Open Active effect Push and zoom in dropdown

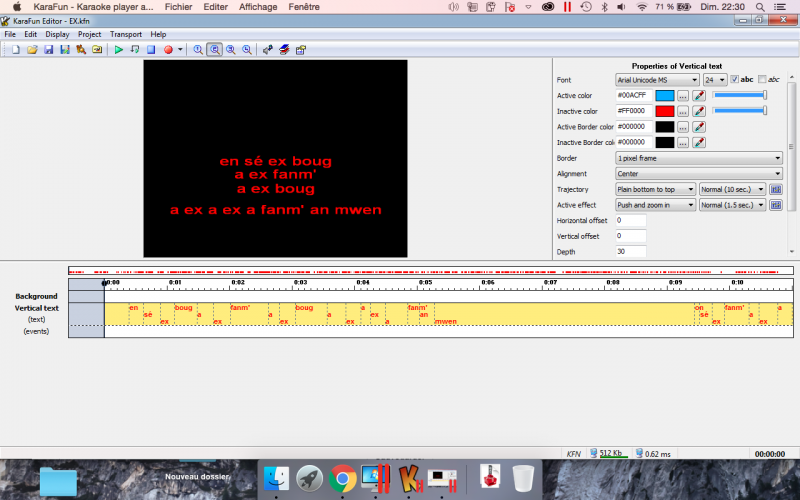point(655,205)
